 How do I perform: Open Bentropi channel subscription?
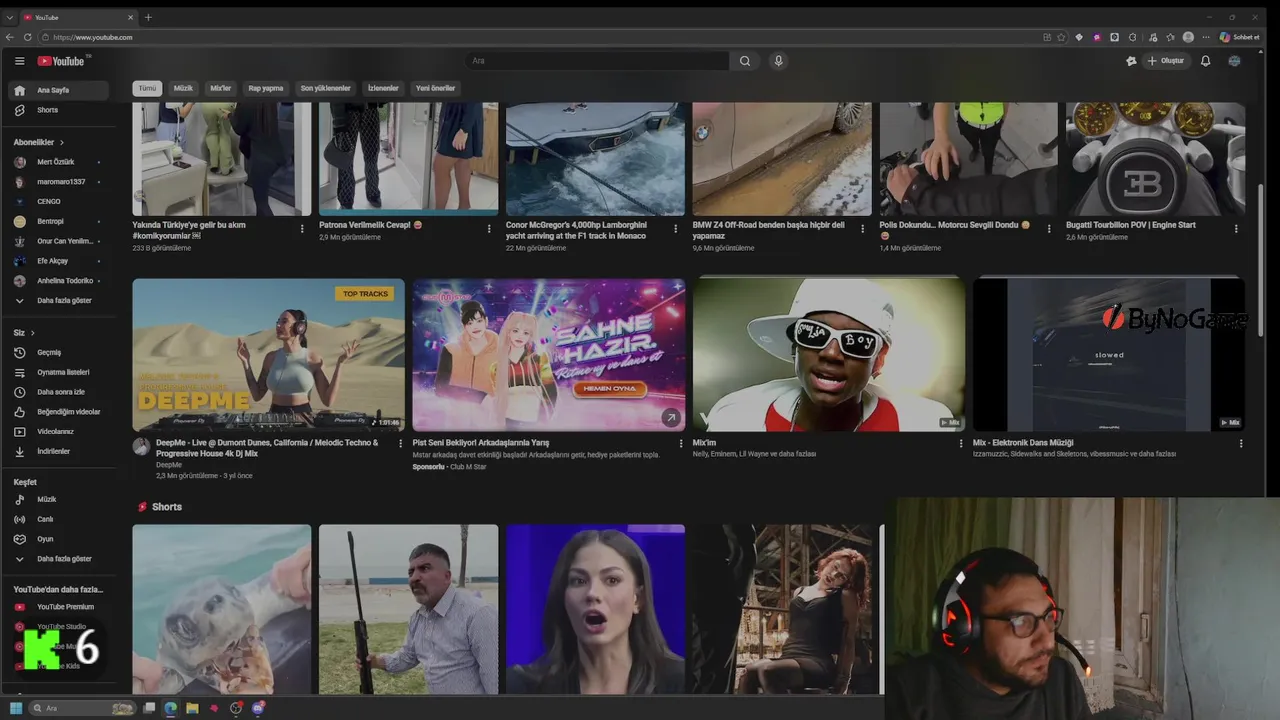[x=60, y=221]
